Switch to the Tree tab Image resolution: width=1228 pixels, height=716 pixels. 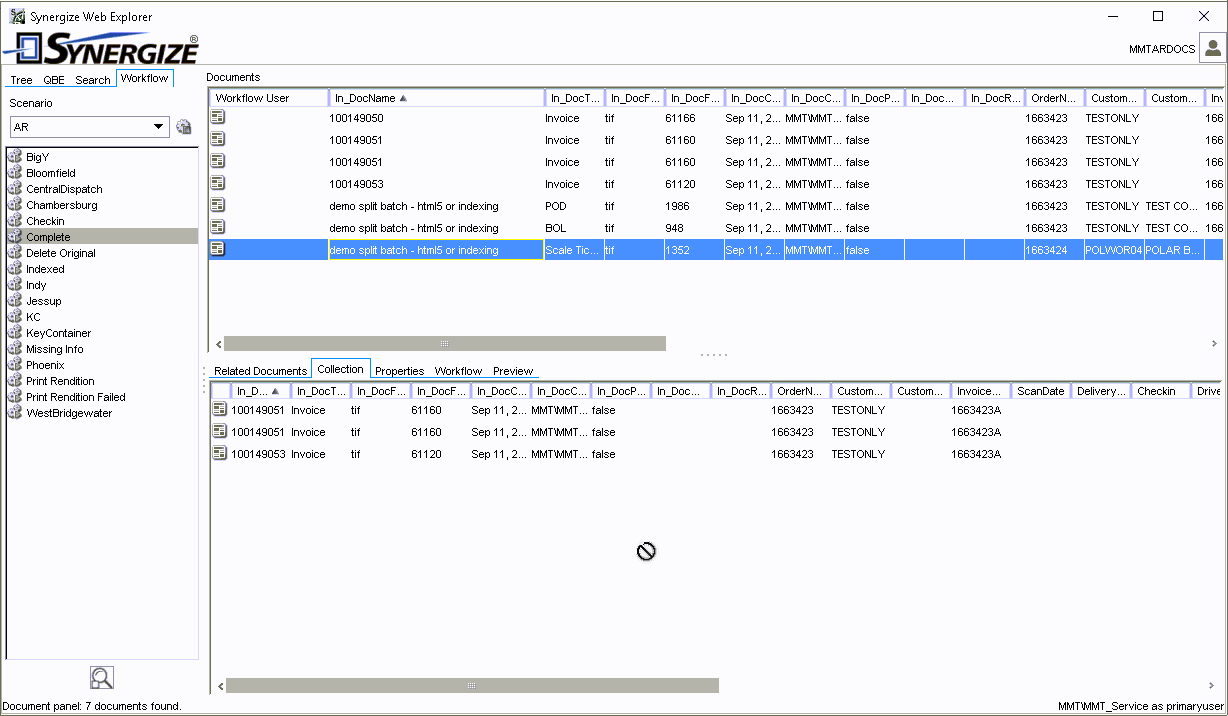click(21, 80)
